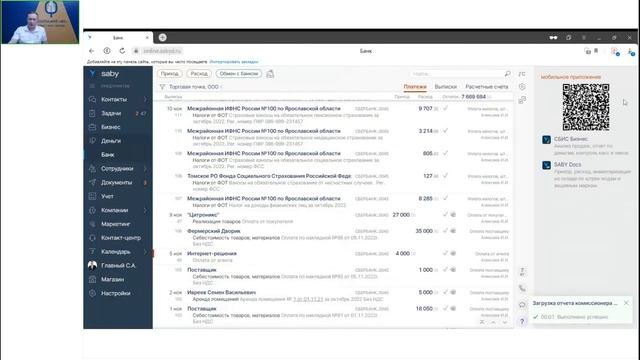This screenshot has width=640, height=360.
Task: Open a new browser tab with plus
Action: [162, 37]
